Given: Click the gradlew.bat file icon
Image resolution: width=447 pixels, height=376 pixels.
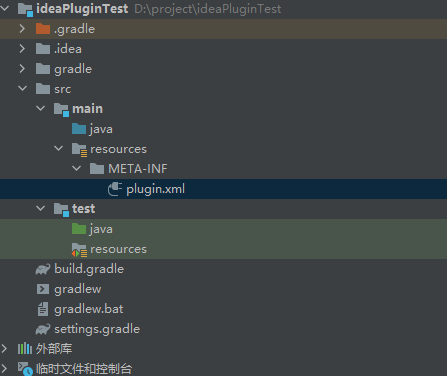Looking at the screenshot, I should click(43, 309).
